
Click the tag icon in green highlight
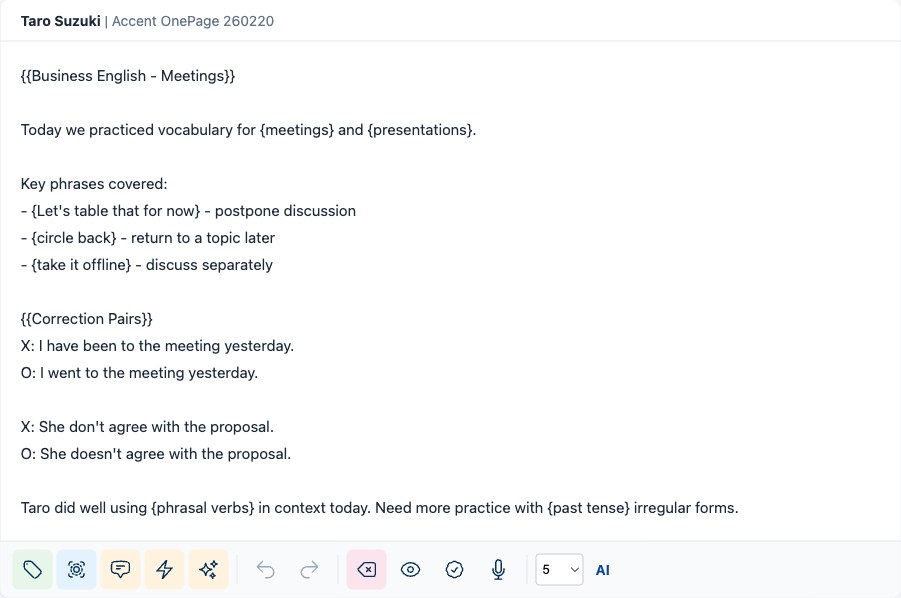(x=32, y=569)
